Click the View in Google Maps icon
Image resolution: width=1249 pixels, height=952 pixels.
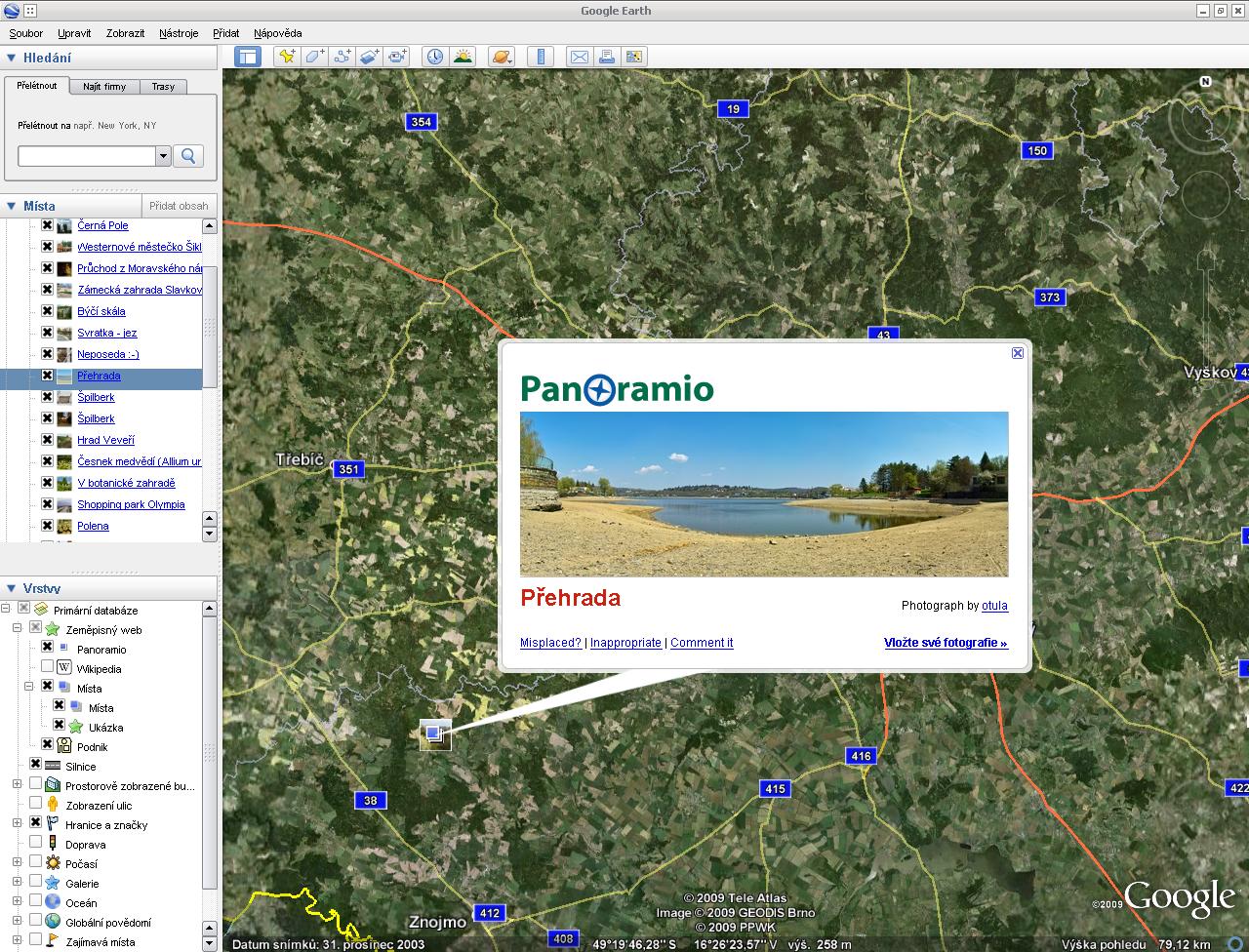click(634, 57)
